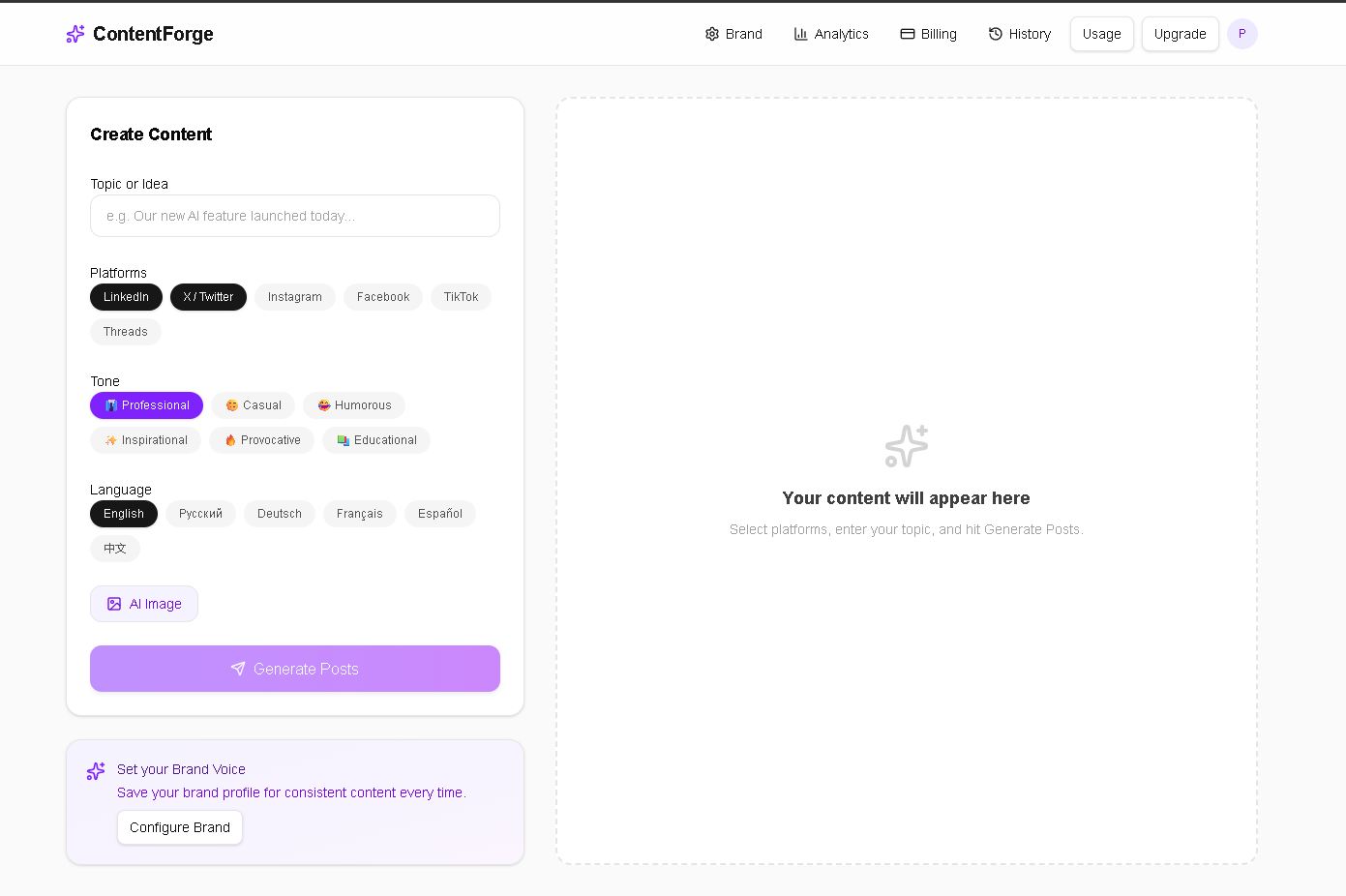The width and height of the screenshot is (1346, 896).
Task: Click the Inspirational sparkles emoji
Action: point(111,440)
